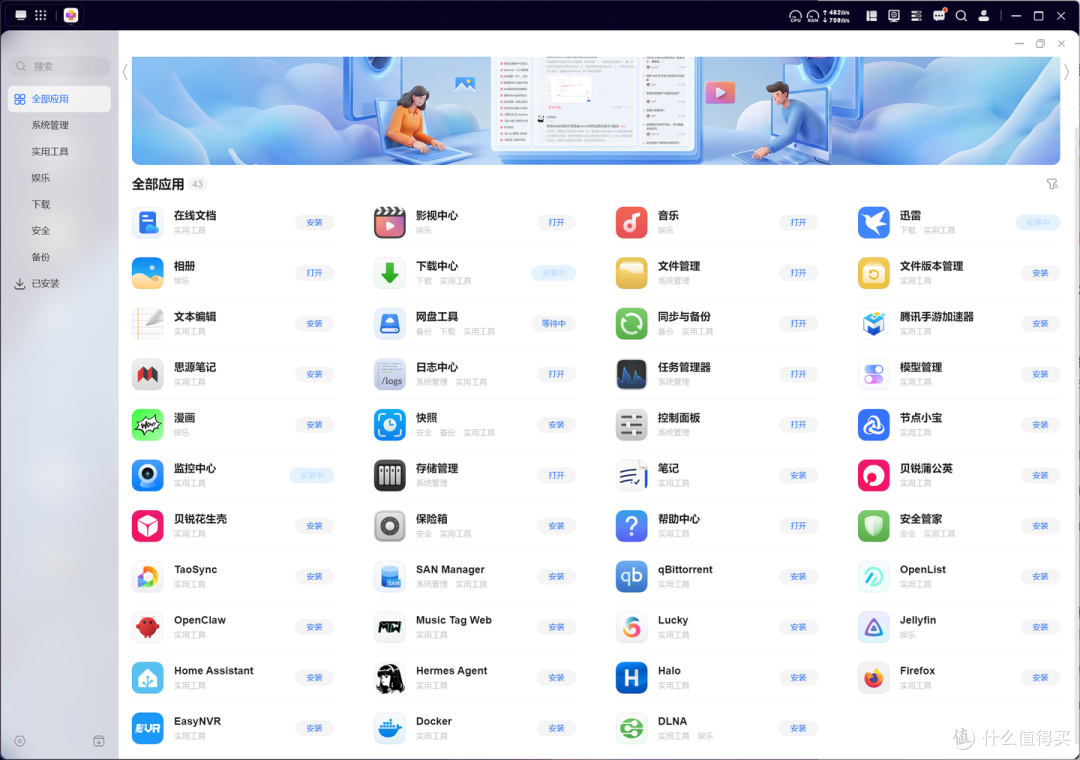Viewport: 1080px width, 760px height.
Task: Click the Home Assistant app icon
Action: (x=147, y=677)
